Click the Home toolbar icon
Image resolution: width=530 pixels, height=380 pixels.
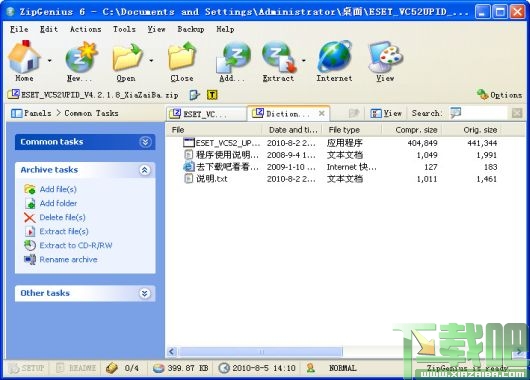pyautogui.click(x=24, y=57)
